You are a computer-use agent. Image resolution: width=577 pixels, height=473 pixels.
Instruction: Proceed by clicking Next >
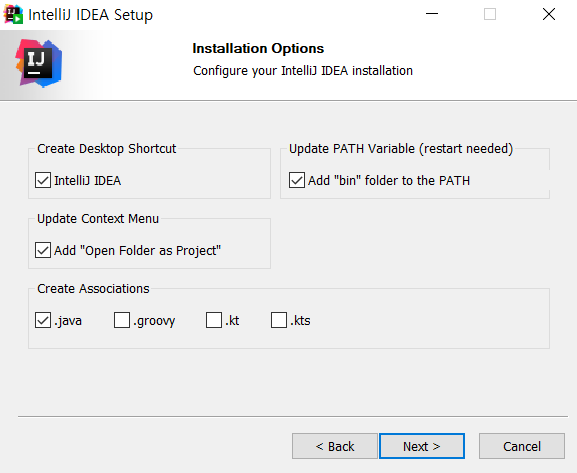tap(422, 446)
